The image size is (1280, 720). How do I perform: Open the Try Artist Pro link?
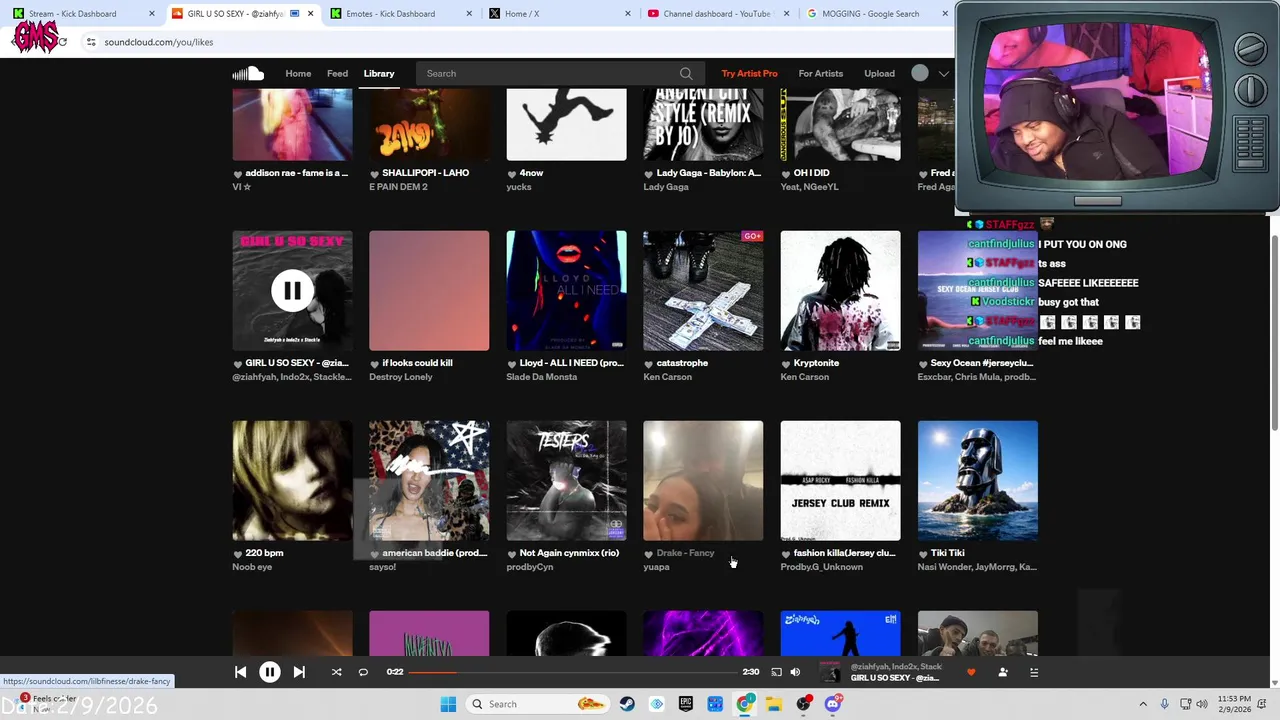click(749, 73)
